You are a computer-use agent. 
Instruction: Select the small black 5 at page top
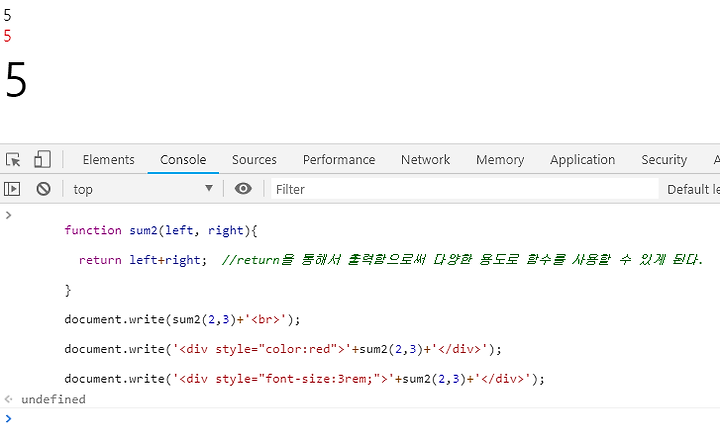pyautogui.click(x=7, y=15)
